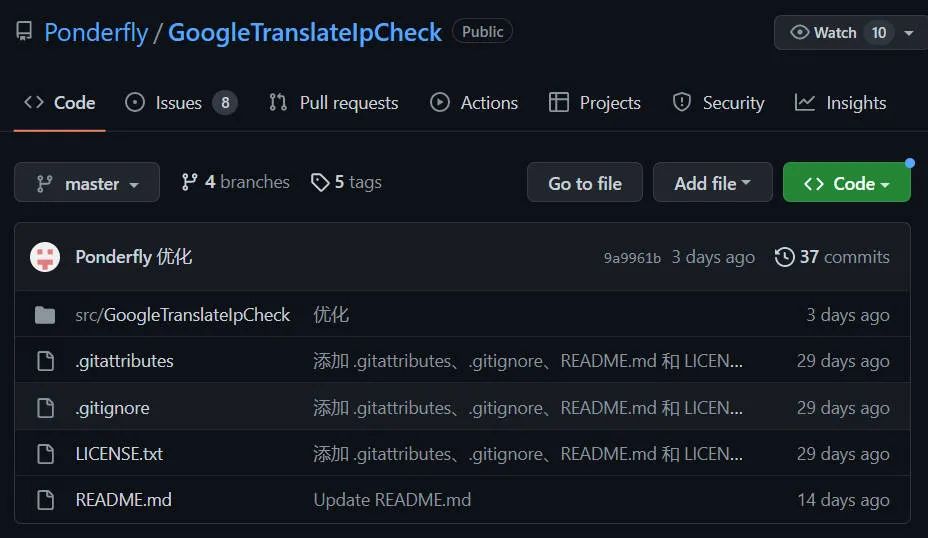Open the LICENSE.txt file
The image size is (928, 538).
click(x=119, y=454)
